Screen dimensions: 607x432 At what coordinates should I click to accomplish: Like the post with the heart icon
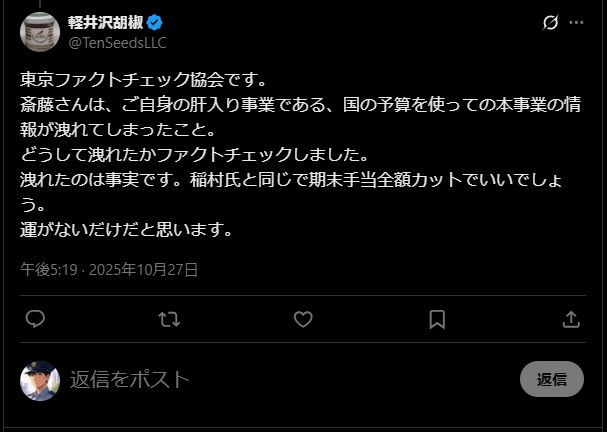click(x=303, y=319)
